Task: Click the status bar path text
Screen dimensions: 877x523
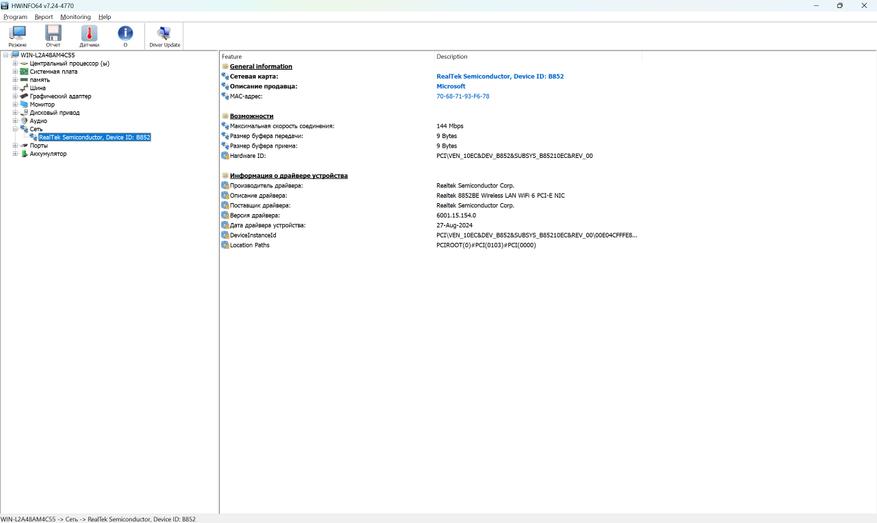Action: [x=98, y=519]
